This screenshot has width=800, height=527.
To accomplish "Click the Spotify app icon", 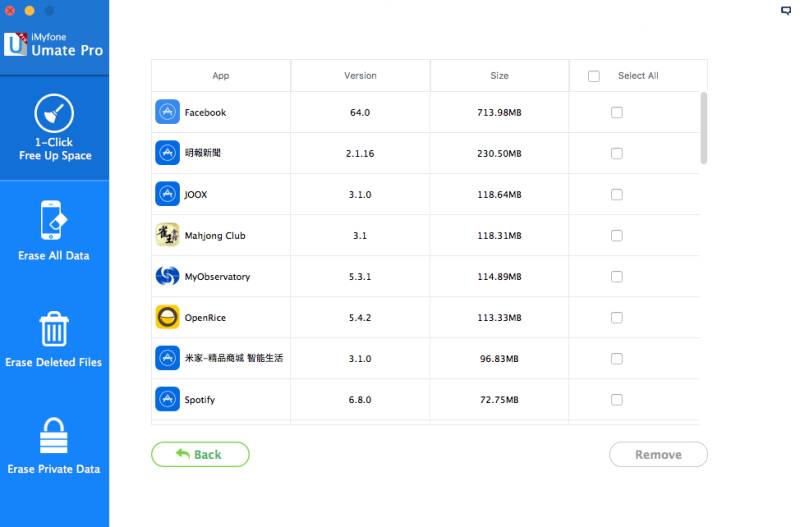I will click(x=167, y=399).
